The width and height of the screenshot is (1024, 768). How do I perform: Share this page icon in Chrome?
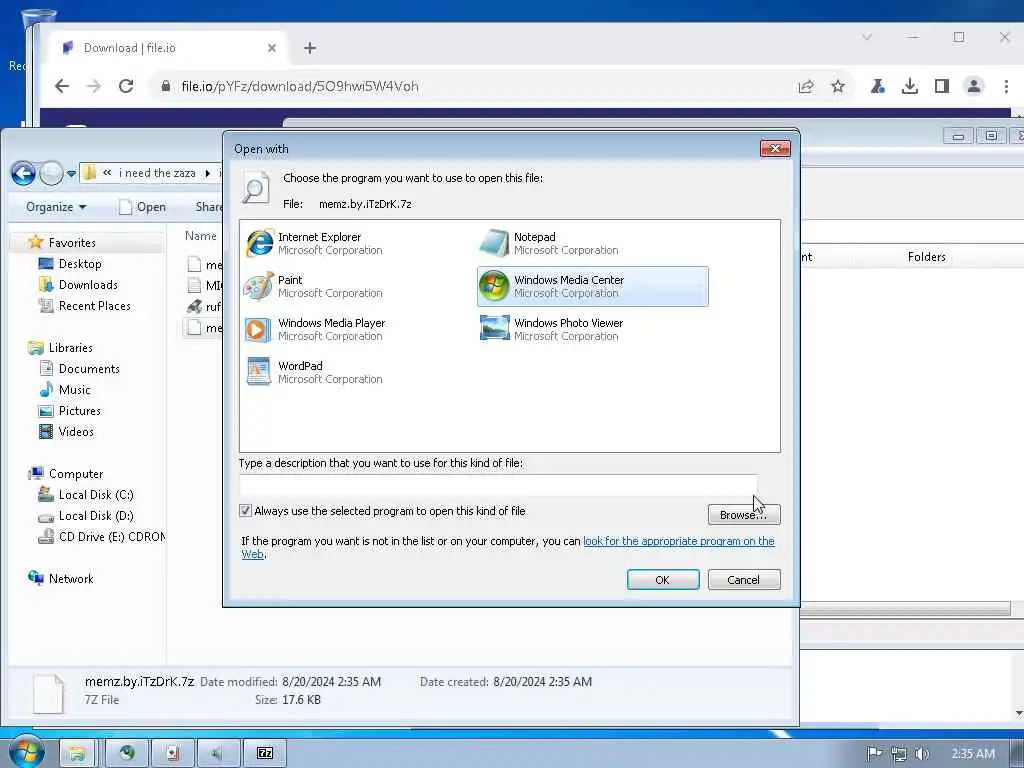coord(806,86)
